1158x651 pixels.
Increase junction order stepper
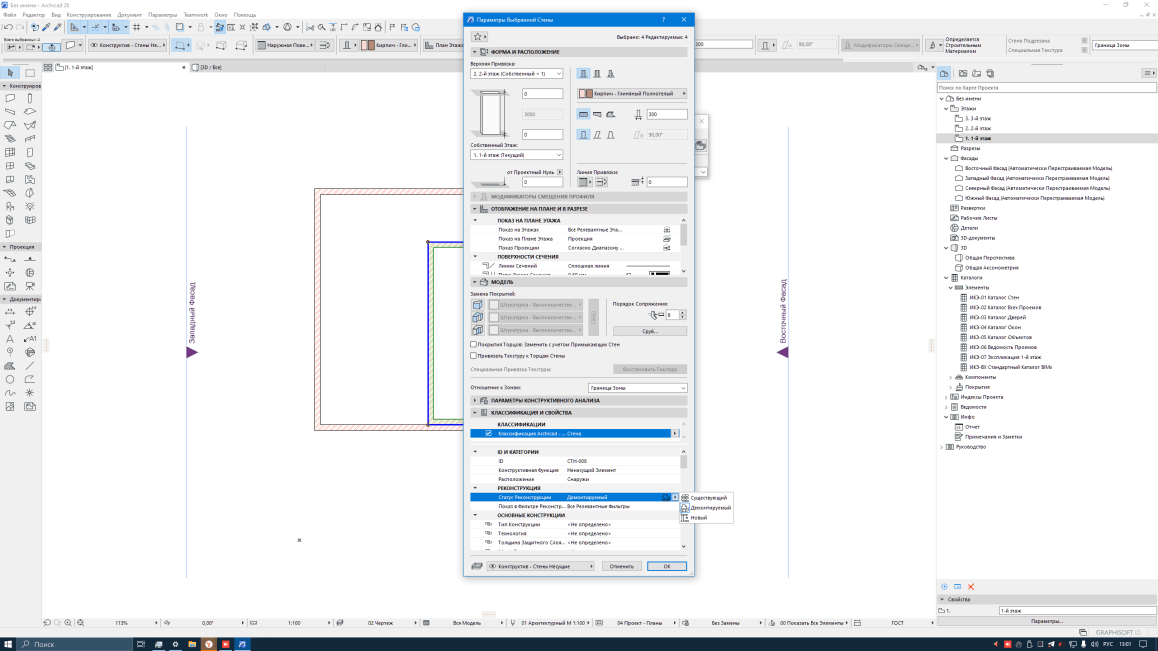point(682,313)
